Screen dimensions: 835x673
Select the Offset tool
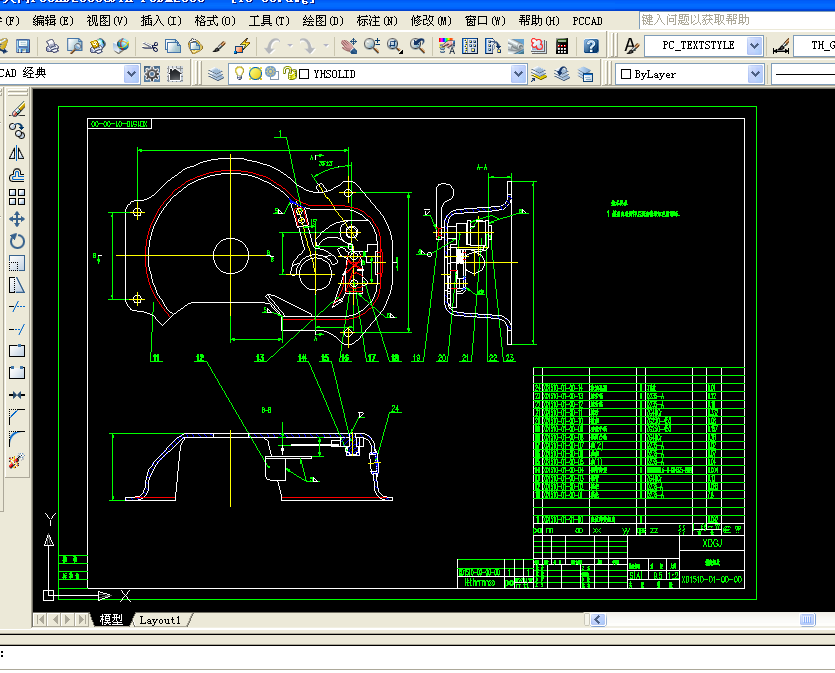(x=17, y=175)
